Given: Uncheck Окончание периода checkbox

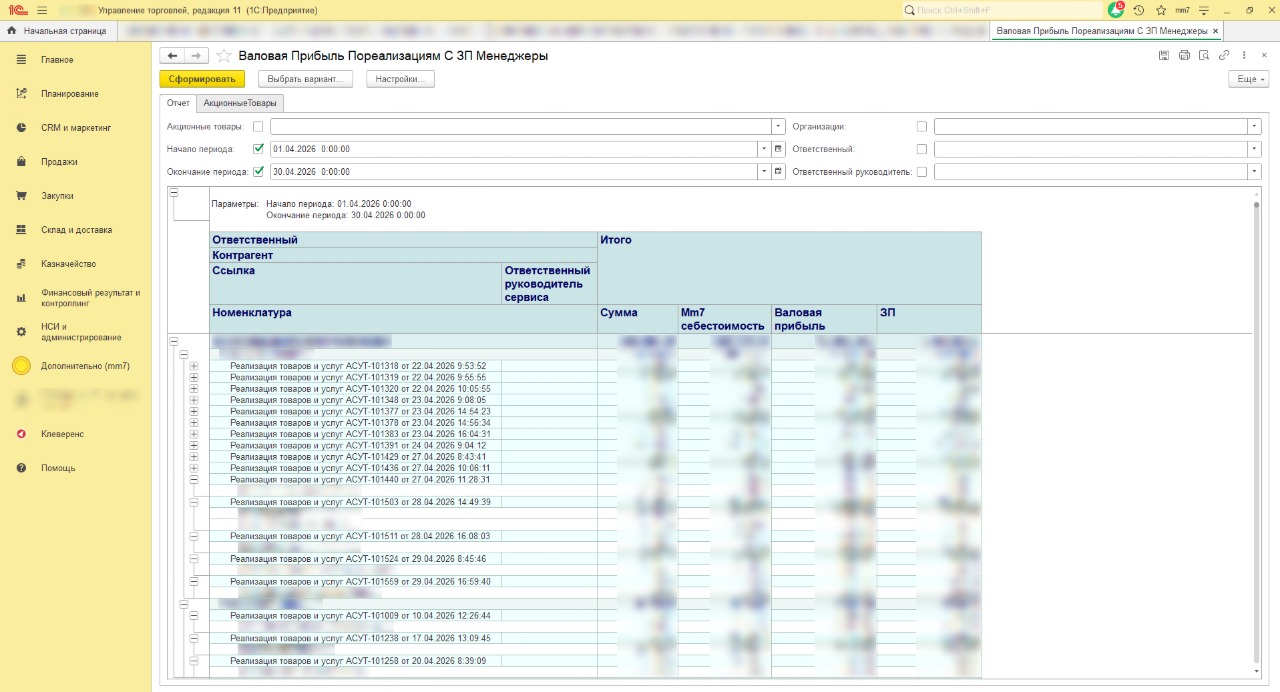Looking at the screenshot, I should [x=258, y=172].
